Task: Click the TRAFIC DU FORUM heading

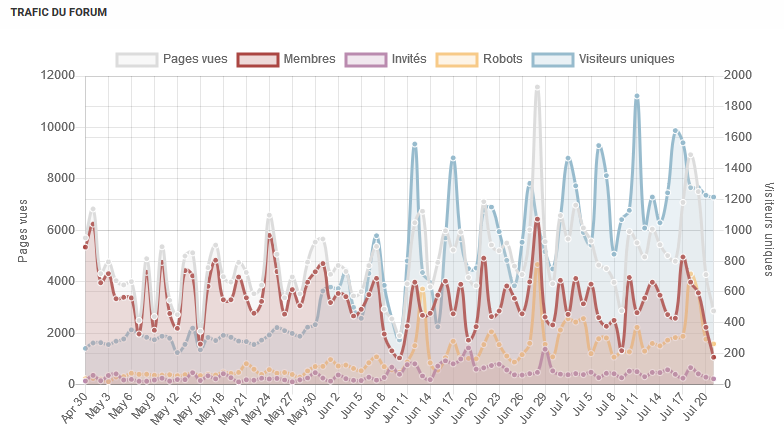Action: point(58,12)
